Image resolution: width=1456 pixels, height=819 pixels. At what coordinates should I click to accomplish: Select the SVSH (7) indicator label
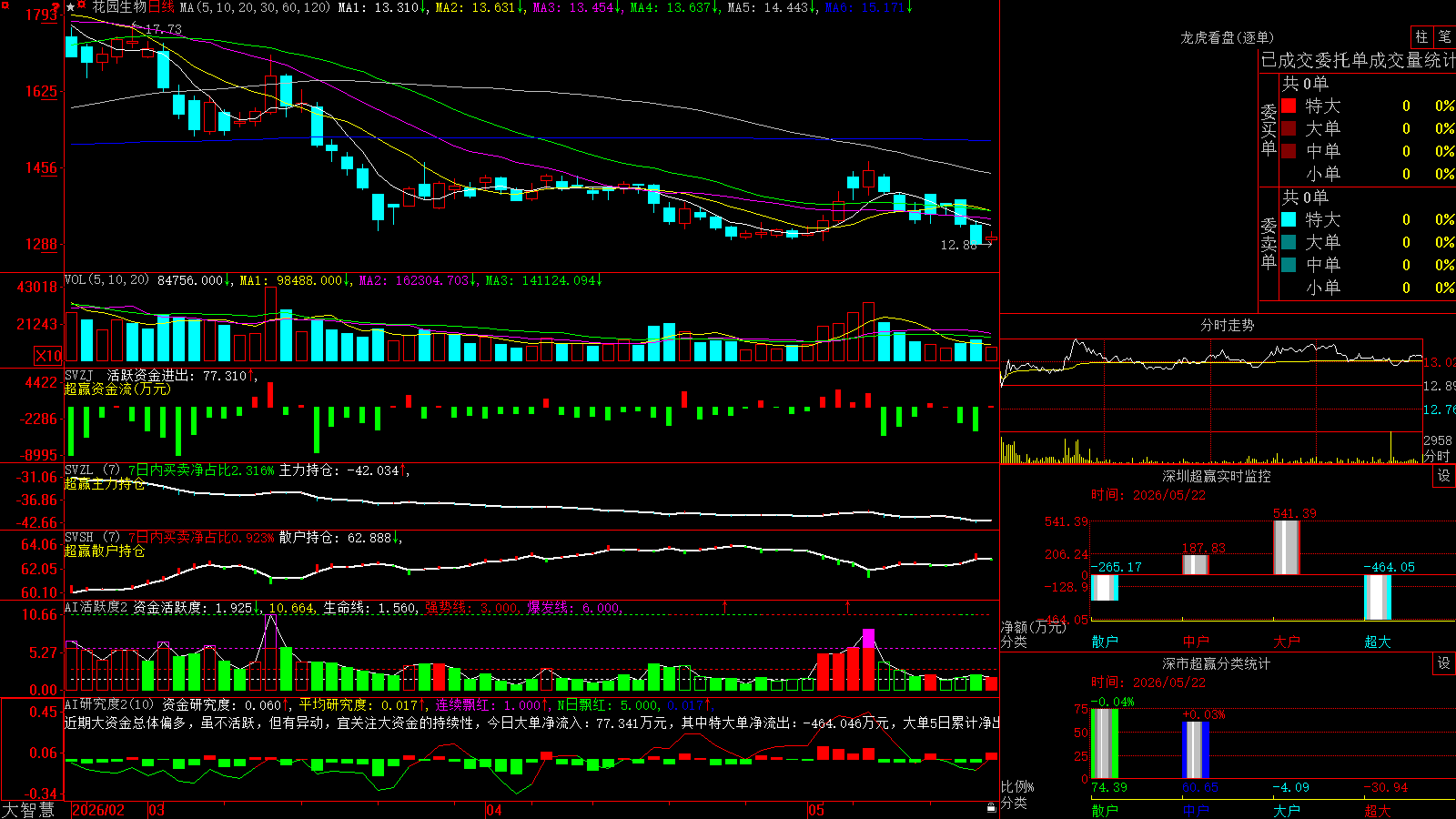93,538
